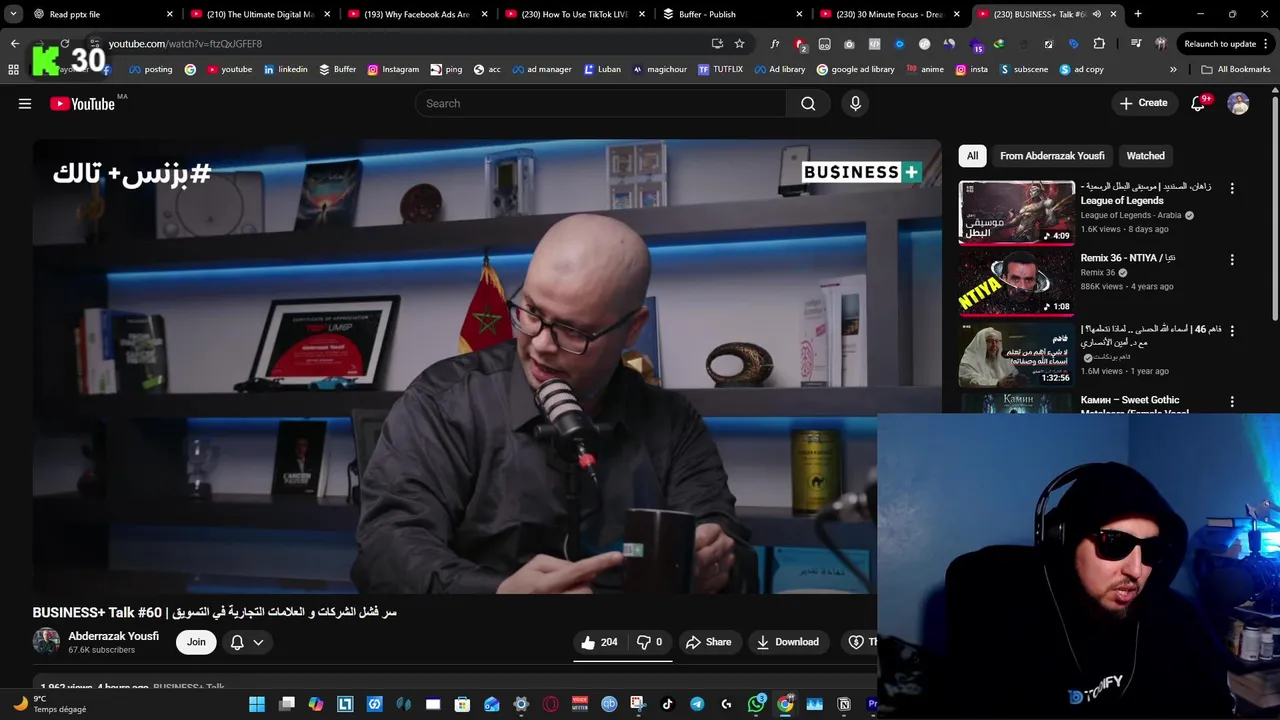Select the All filter chip
Screen dimensions: 1280x720
pos(972,156)
